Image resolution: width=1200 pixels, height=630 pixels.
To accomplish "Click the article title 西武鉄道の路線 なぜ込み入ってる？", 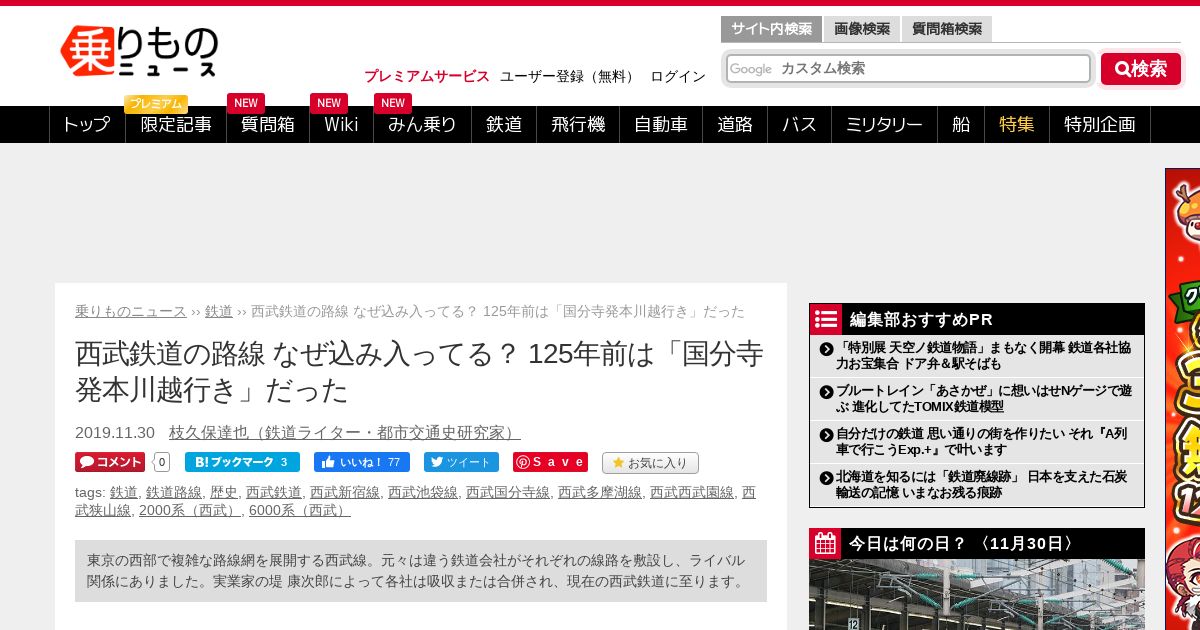I will click(x=420, y=371).
